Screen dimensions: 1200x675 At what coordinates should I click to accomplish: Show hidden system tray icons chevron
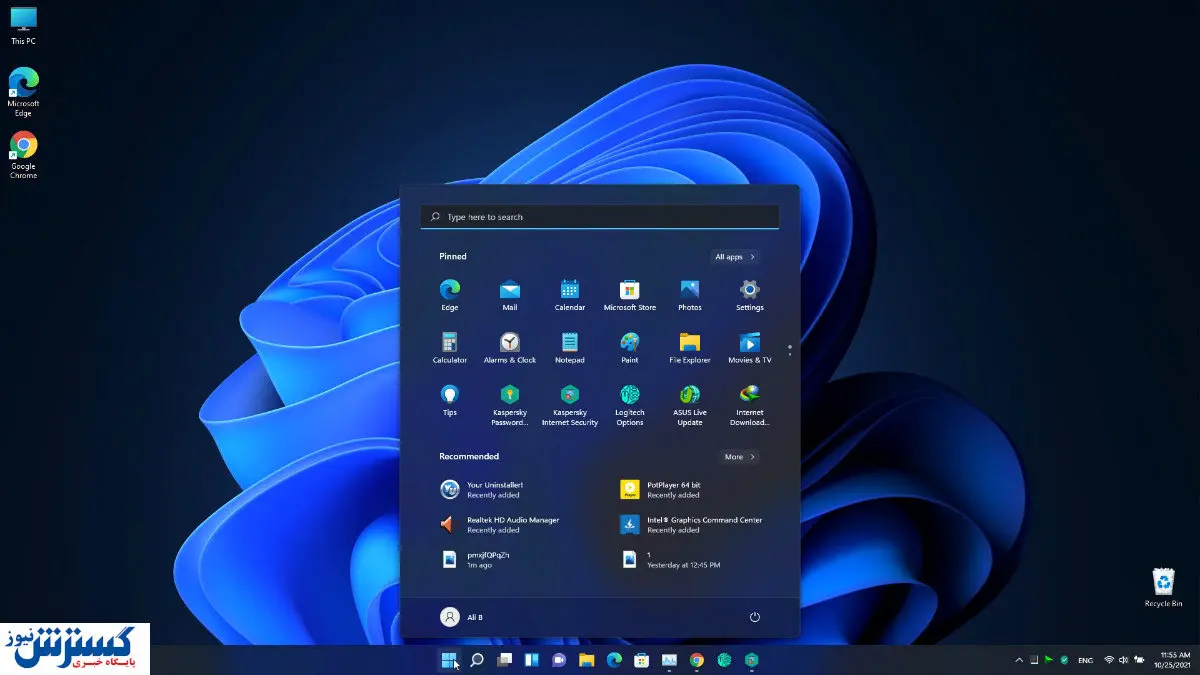(x=1019, y=660)
